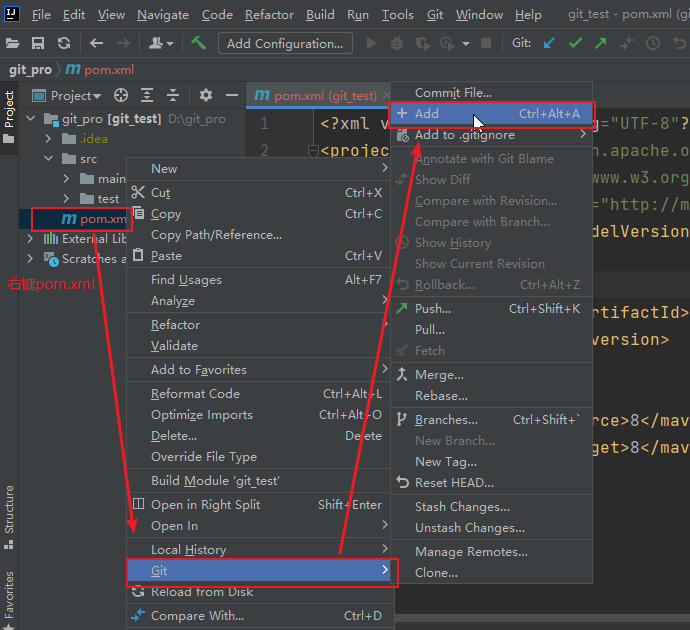Choose Compare With in context menu
Viewport: 690px width, 630px height.
tap(259, 615)
